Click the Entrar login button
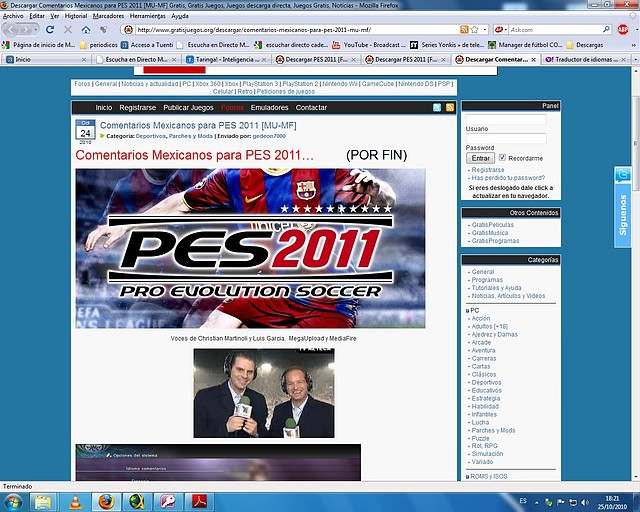640x512 pixels. [480, 158]
